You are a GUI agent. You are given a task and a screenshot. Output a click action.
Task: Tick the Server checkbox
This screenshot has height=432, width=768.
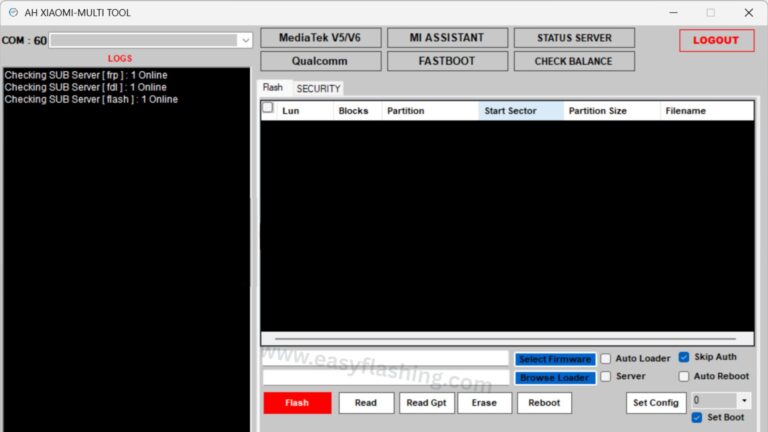(606, 377)
